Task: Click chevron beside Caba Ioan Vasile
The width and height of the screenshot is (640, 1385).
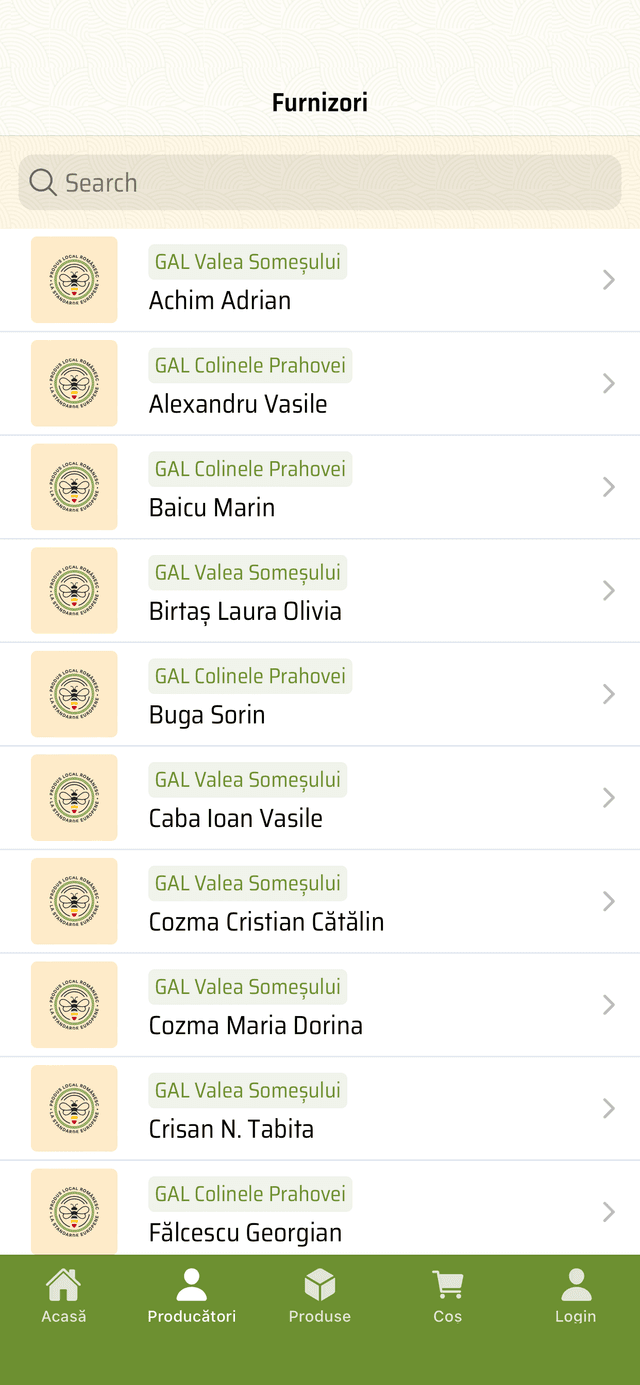Action: pos(608,798)
